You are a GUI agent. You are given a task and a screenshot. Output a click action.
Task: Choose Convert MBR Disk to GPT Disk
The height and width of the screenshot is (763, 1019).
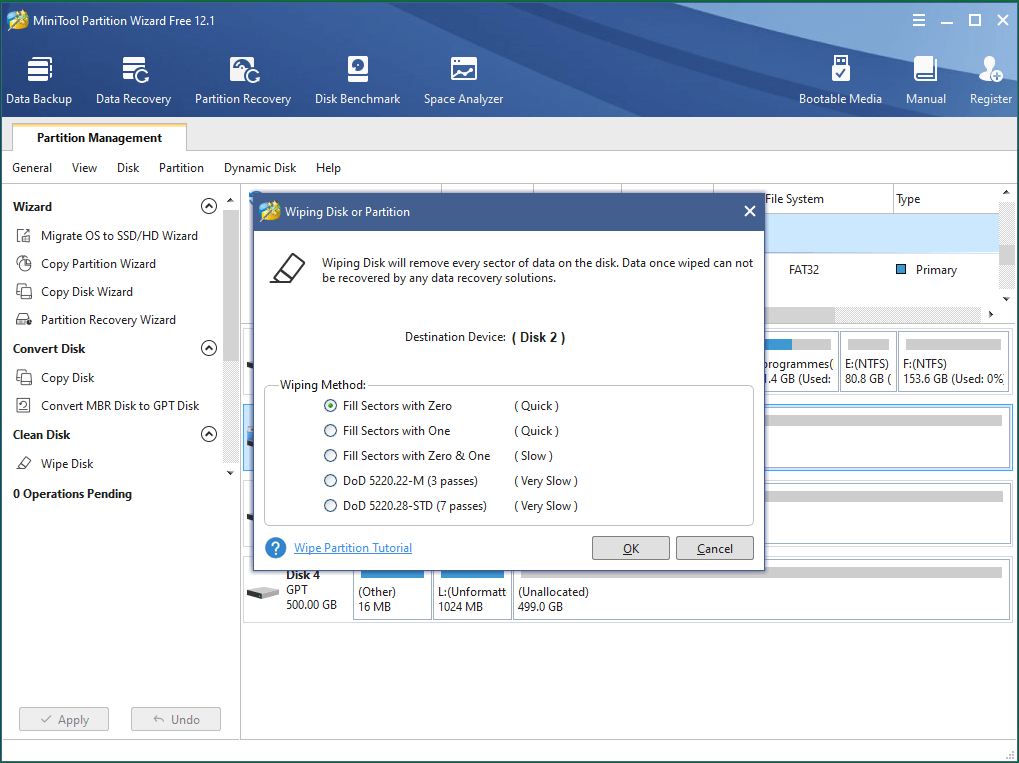(x=120, y=405)
